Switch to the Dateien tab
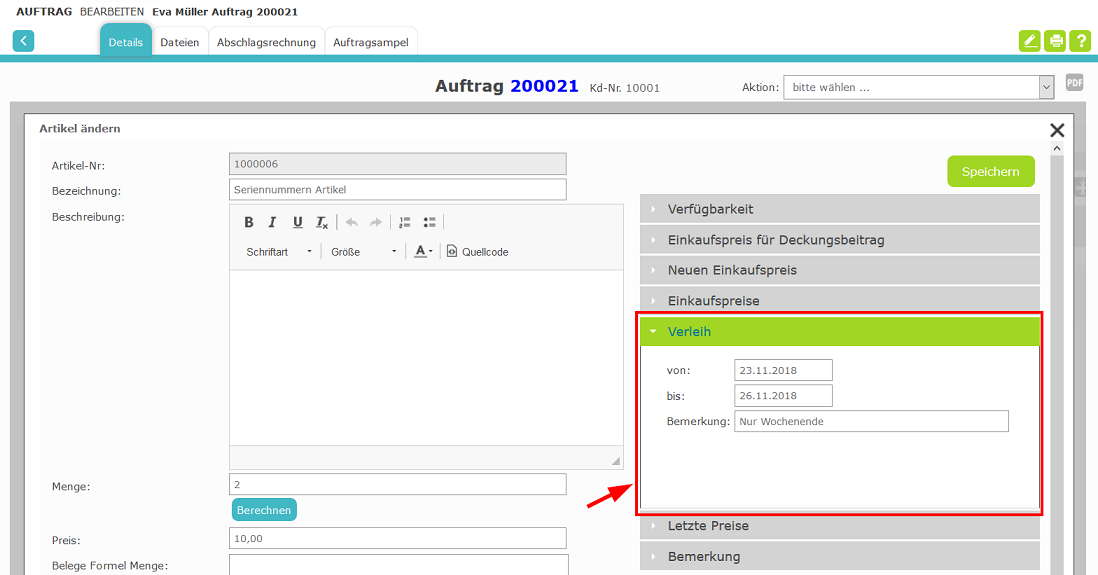The image size is (1098, 575). point(180,42)
